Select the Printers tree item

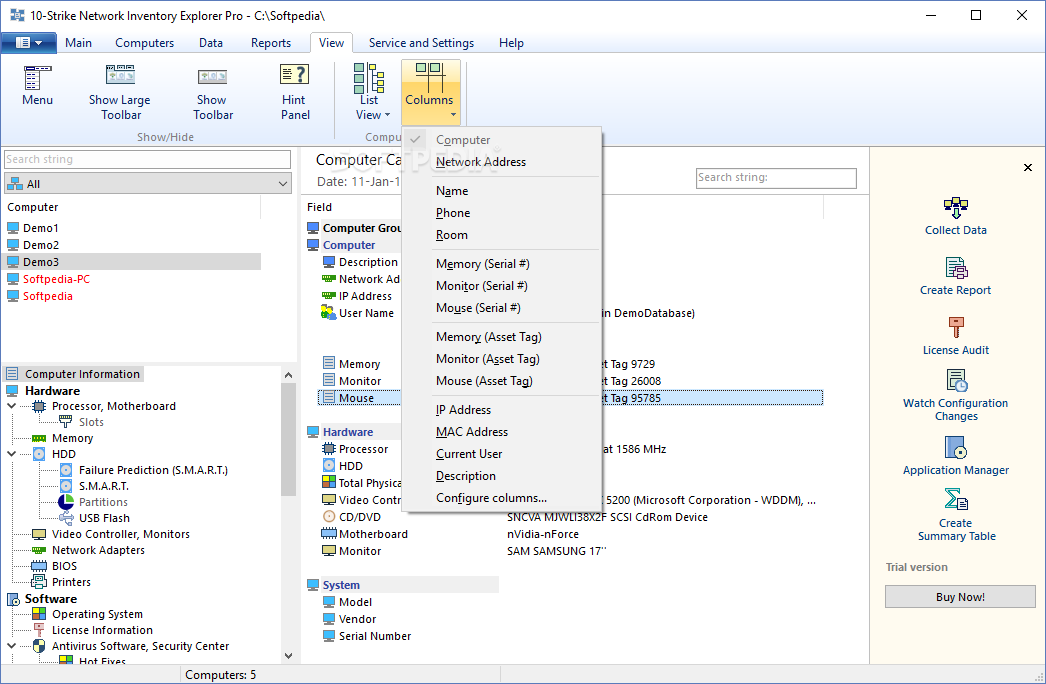[x=71, y=582]
